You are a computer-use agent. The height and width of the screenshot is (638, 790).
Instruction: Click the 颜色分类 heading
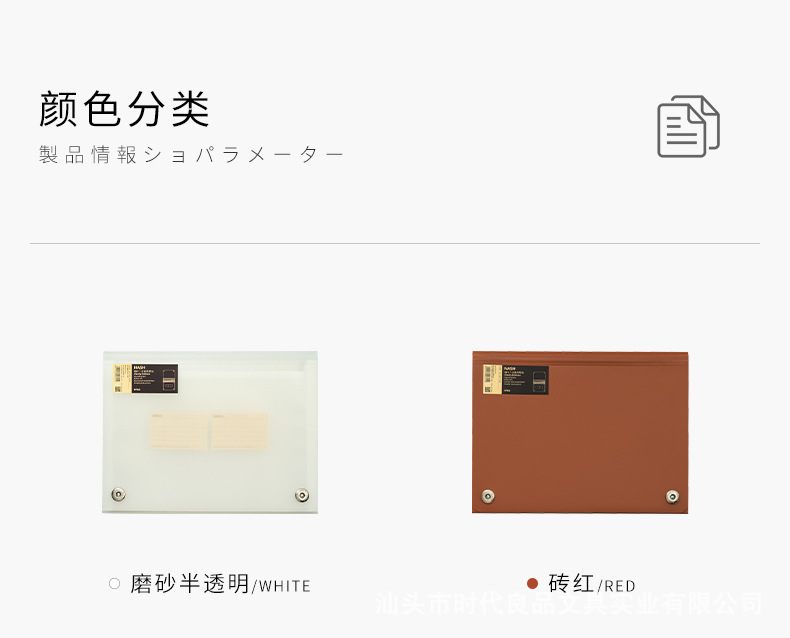coord(124,109)
